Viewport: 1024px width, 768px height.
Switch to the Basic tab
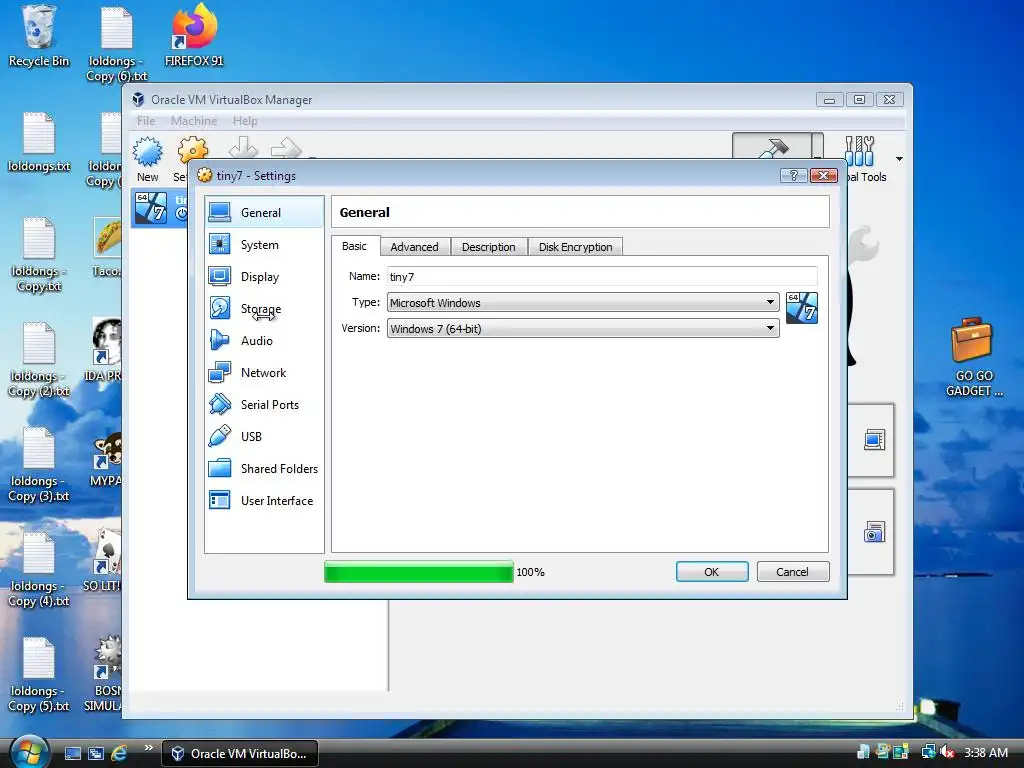(355, 246)
